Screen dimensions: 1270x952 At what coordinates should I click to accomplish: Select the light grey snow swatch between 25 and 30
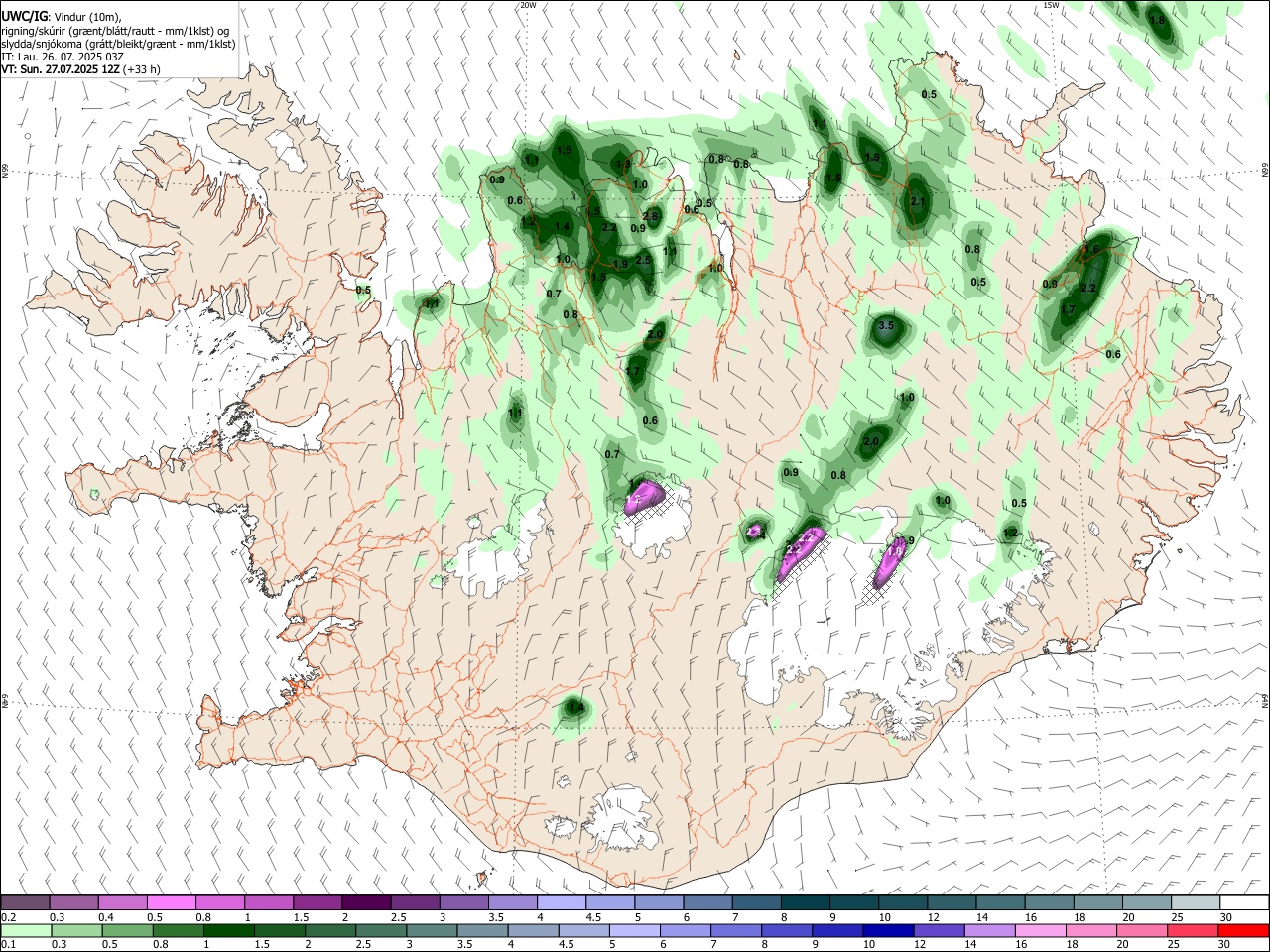1197,902
